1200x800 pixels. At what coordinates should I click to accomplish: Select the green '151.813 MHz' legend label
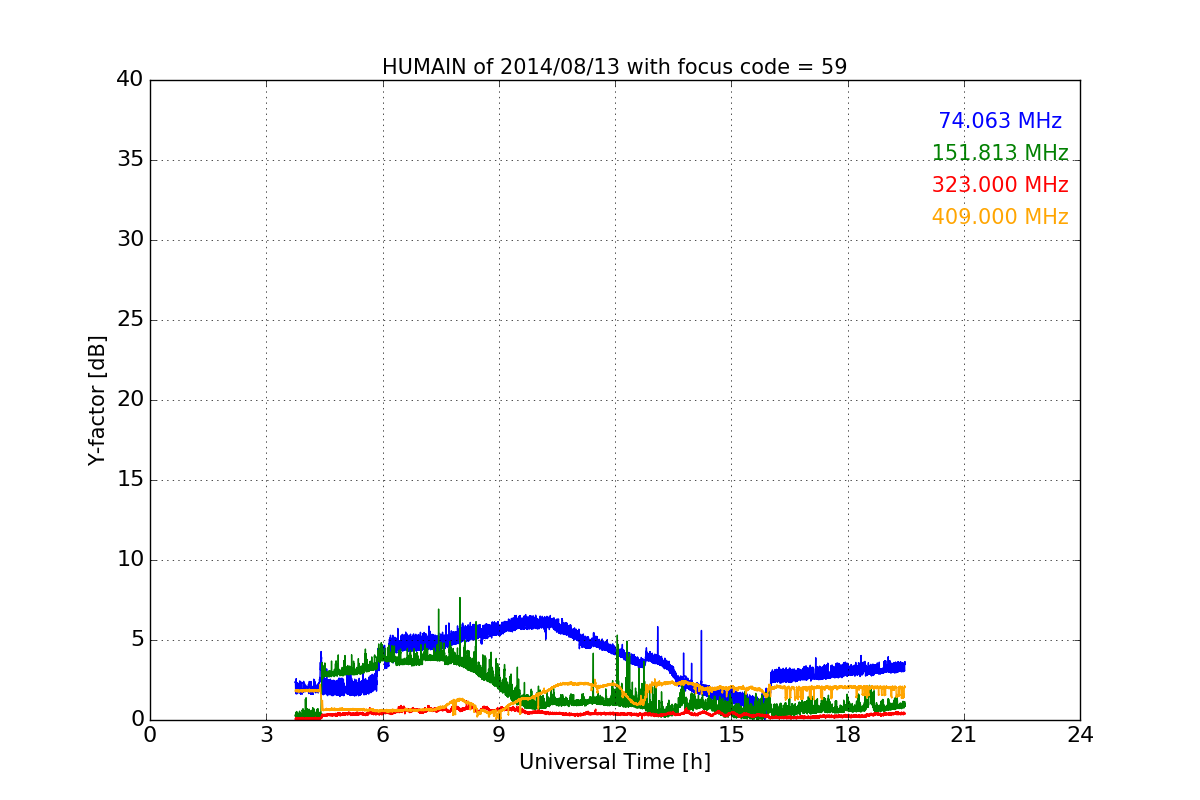coord(1000,153)
